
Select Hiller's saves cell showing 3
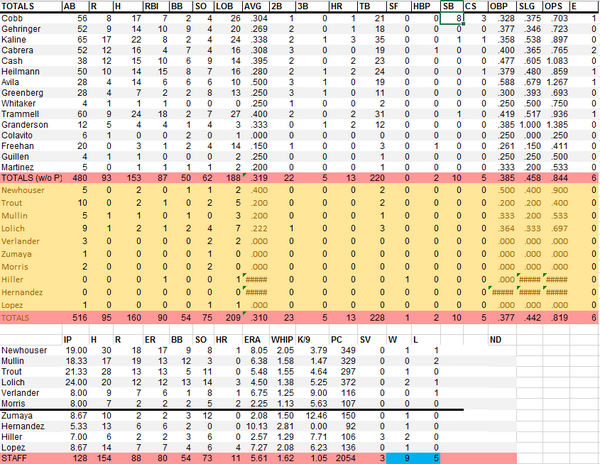(x=372, y=437)
